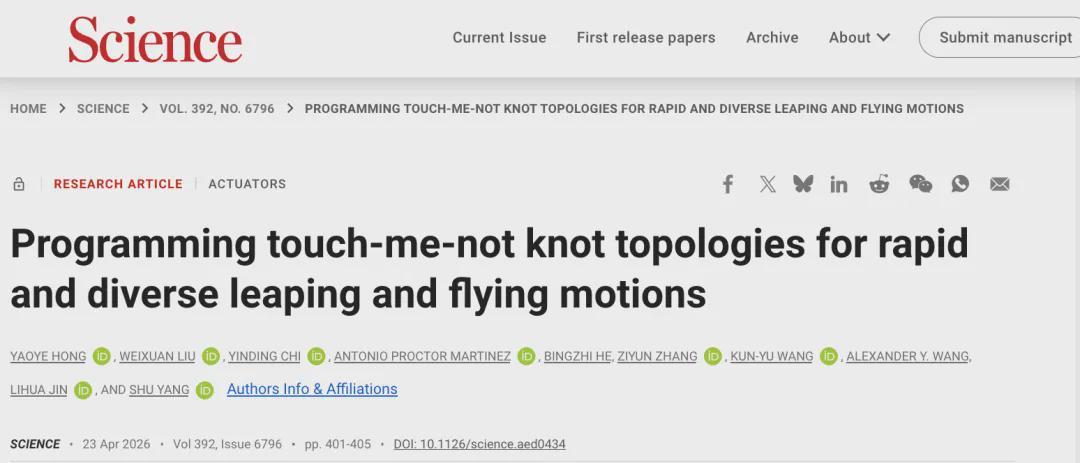Open the DOI 10.1126/science.aed0434 link
This screenshot has width=1080, height=463.
click(x=479, y=444)
